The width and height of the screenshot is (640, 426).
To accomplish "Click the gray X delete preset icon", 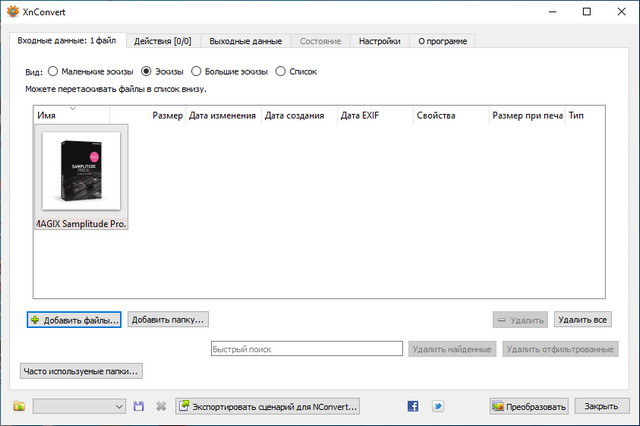I will click(160, 406).
